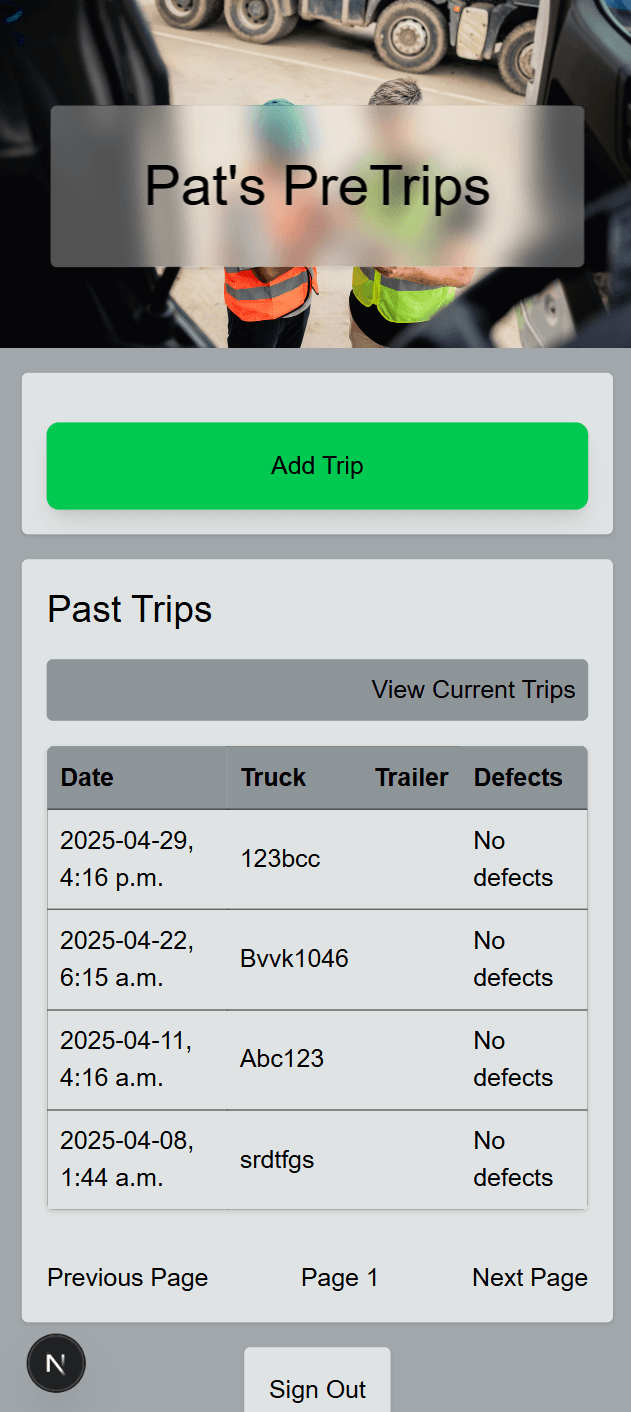
Task: Go to the Next Page
Action: 530,1278
